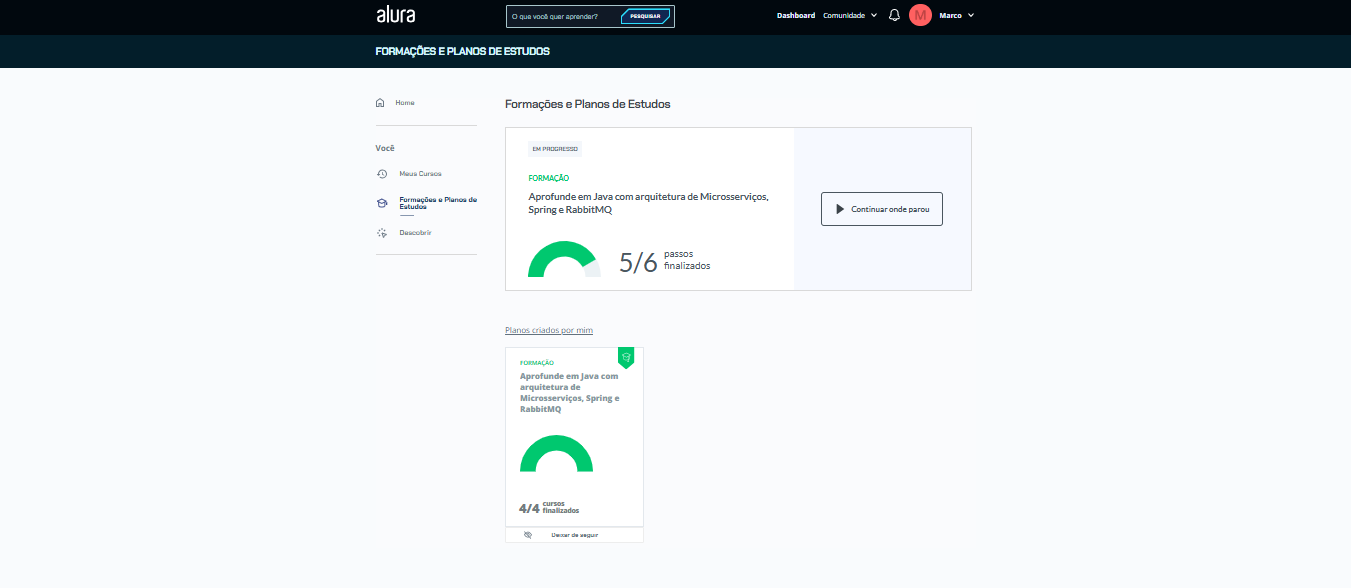The width and height of the screenshot is (1351, 588).
Task: Click the Home house icon in sidebar
Action: (380, 102)
